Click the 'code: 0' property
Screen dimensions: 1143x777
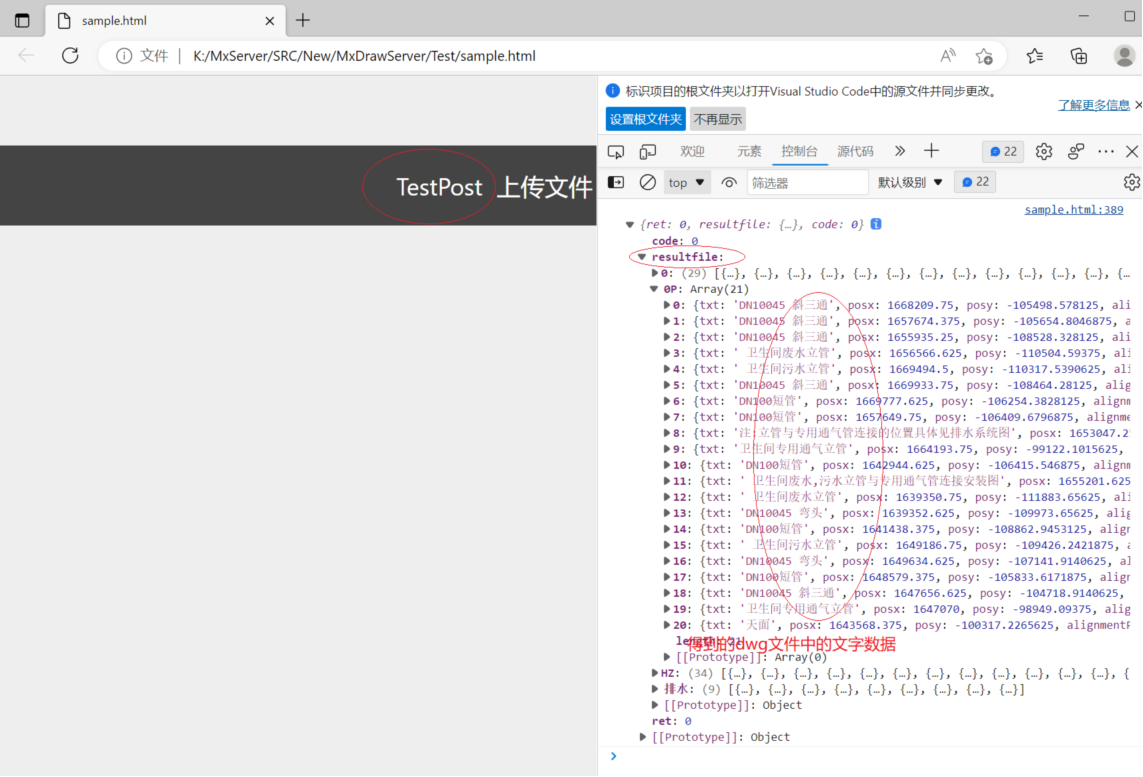click(x=675, y=241)
